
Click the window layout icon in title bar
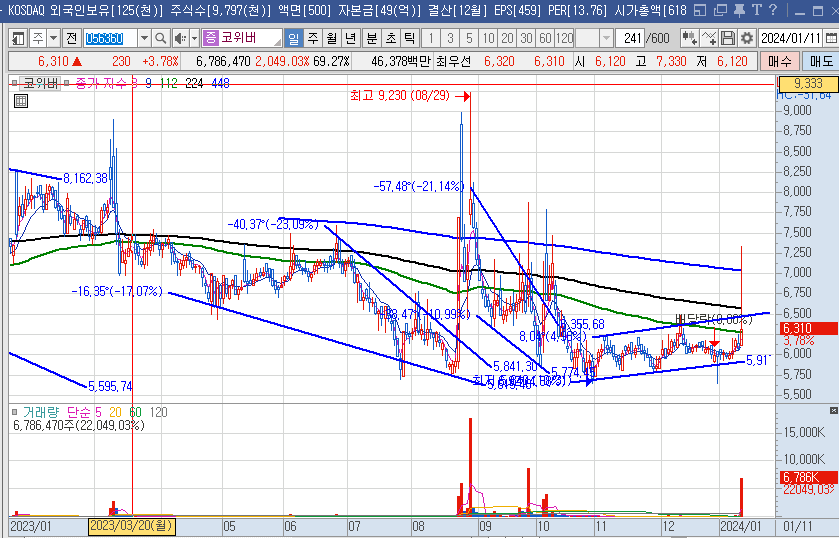point(700,10)
